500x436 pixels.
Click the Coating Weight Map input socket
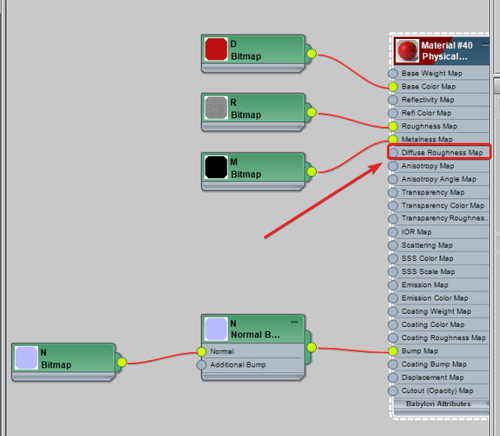(x=393, y=311)
